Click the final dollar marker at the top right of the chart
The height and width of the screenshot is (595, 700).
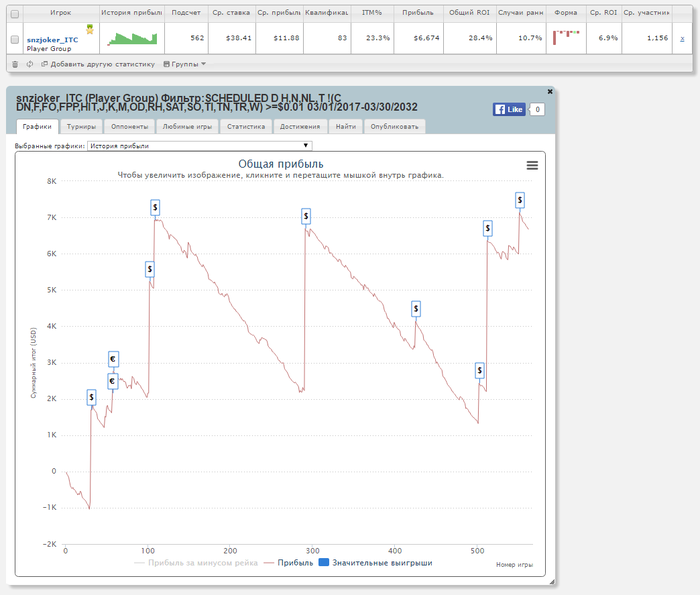click(520, 200)
